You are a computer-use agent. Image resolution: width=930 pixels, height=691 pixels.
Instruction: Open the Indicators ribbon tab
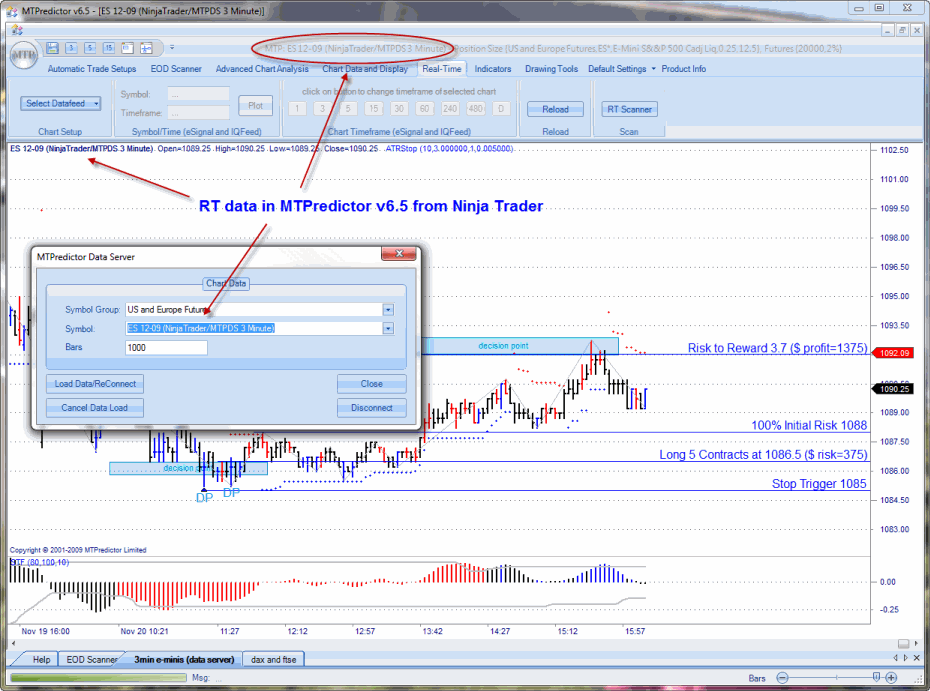pos(493,69)
